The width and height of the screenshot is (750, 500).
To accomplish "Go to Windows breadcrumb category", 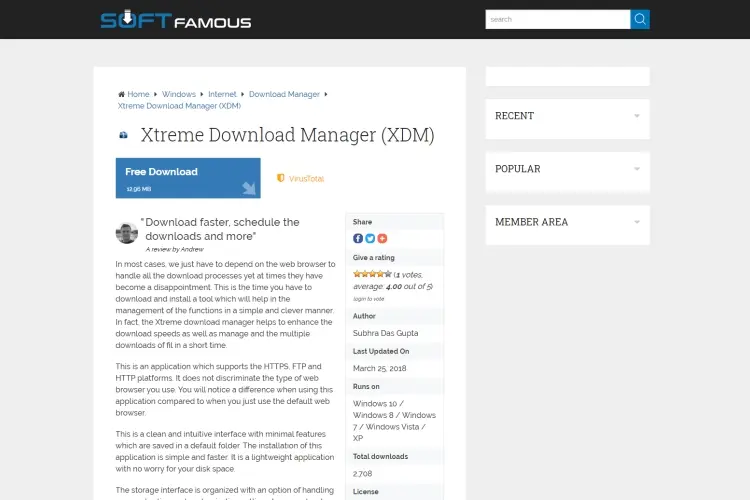I will [x=179, y=94].
